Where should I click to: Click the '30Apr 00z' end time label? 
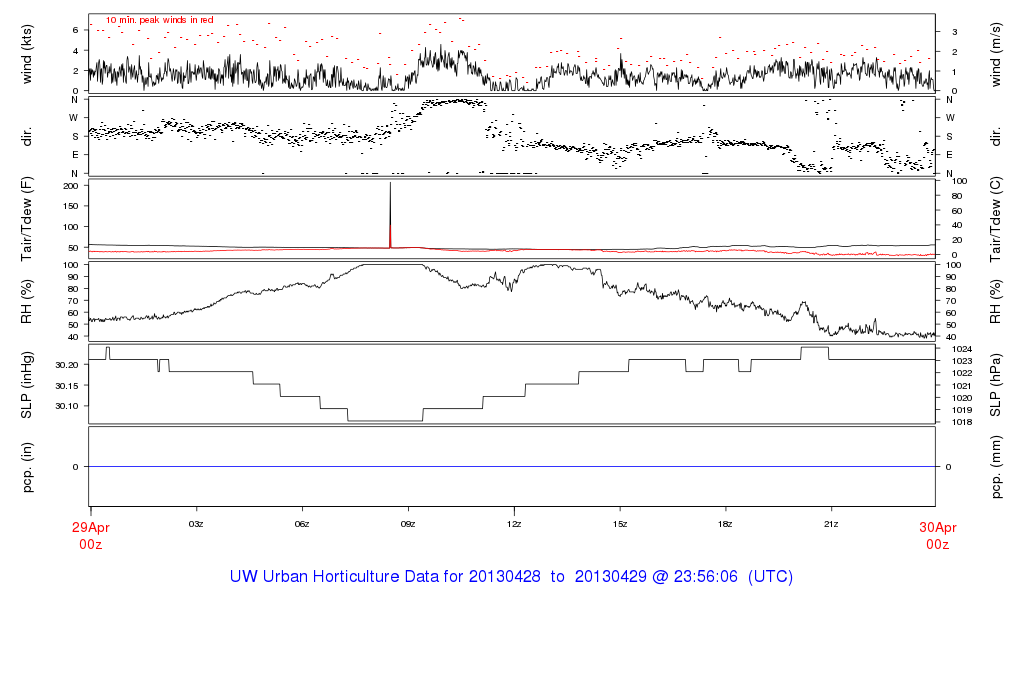pyautogui.click(x=938, y=535)
